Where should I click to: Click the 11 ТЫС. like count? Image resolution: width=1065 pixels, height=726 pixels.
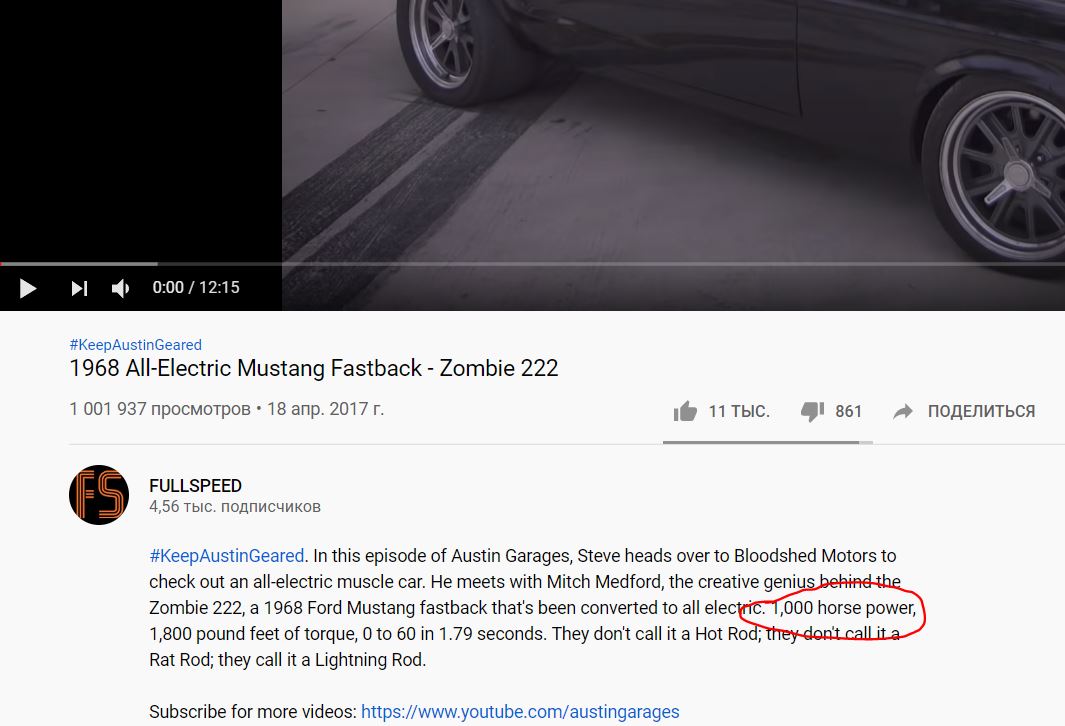point(739,411)
